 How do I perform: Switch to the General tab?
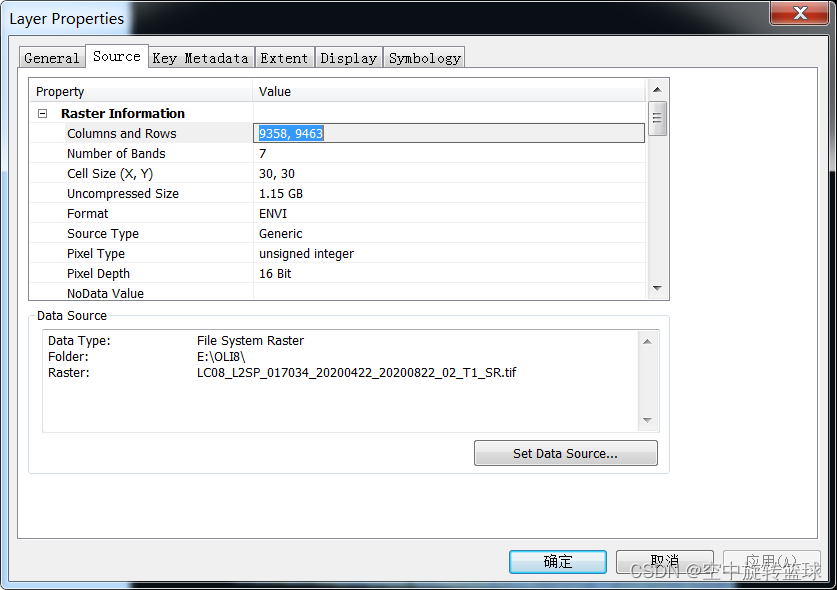(52, 58)
